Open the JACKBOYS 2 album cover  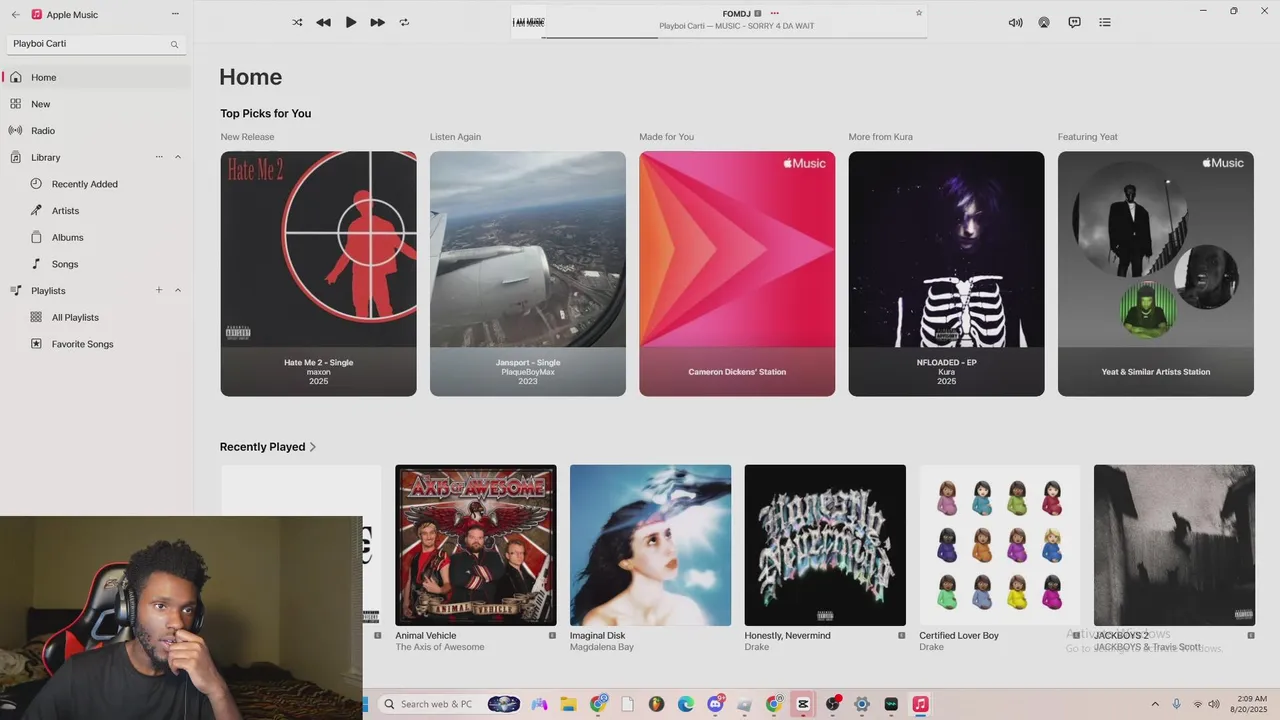pyautogui.click(x=1174, y=545)
